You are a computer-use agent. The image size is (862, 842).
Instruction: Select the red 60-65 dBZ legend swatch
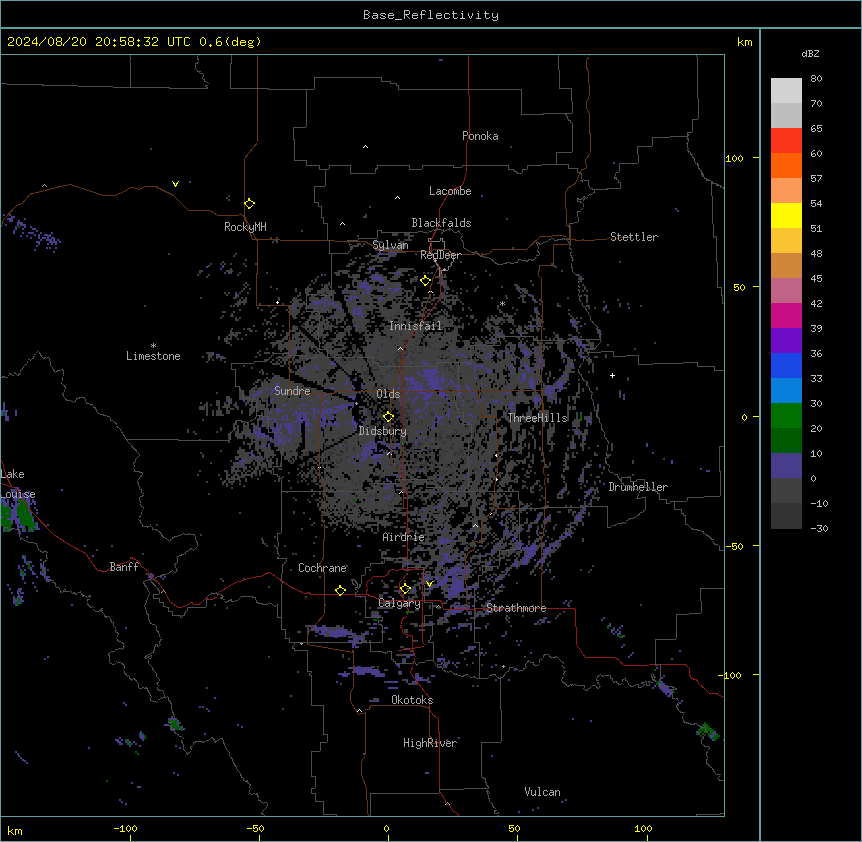click(786, 141)
